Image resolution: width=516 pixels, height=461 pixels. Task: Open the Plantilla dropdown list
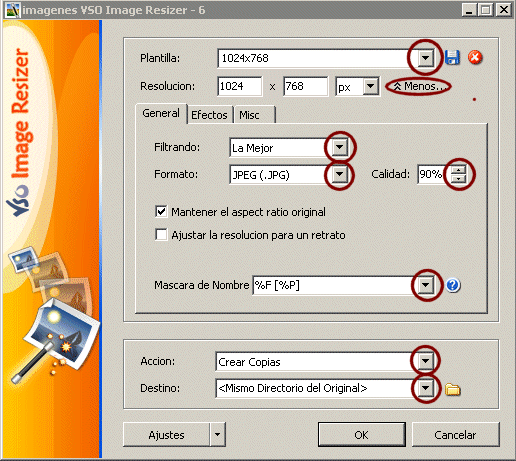click(x=425, y=58)
